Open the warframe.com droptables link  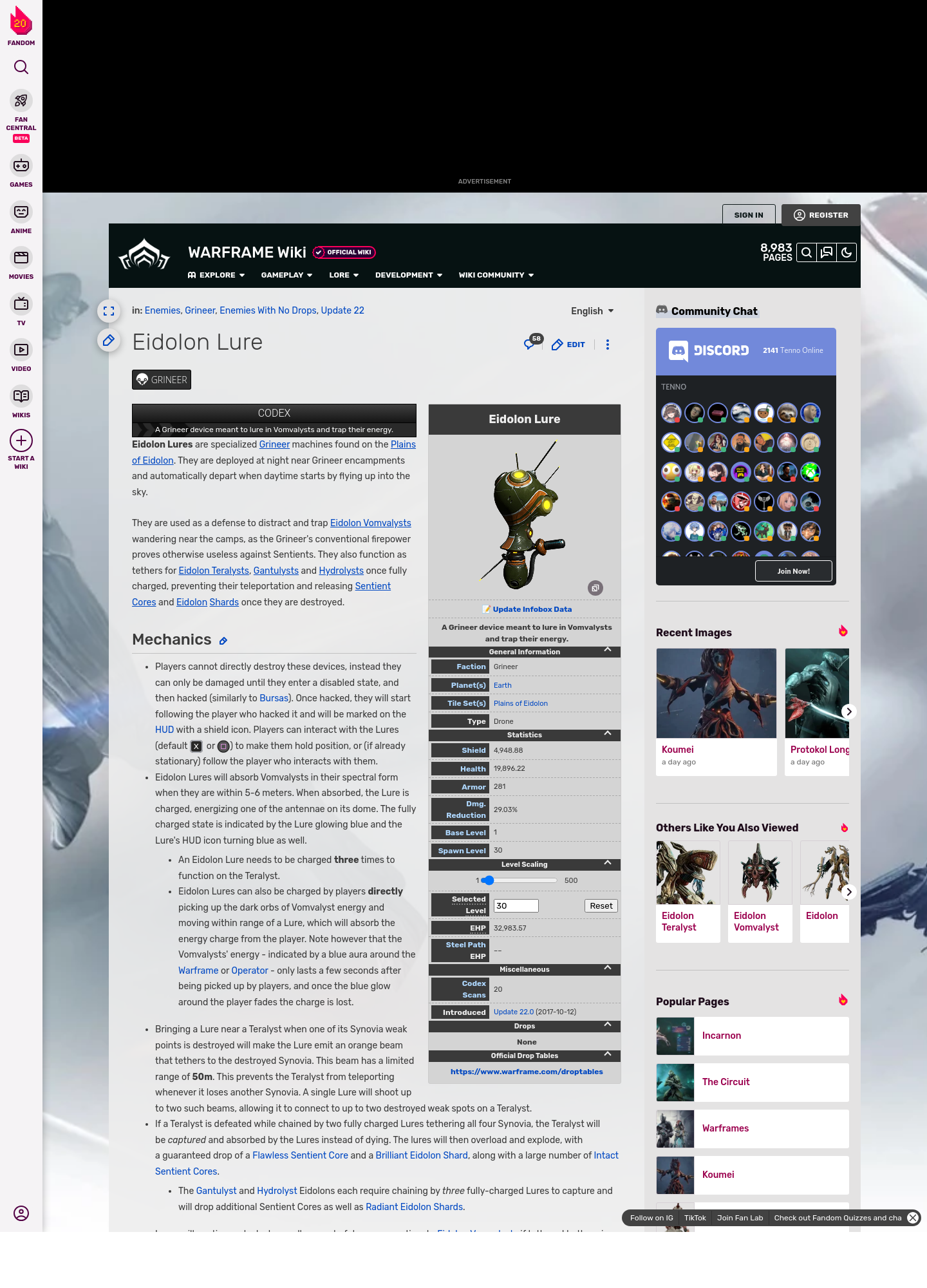[x=527, y=1072]
